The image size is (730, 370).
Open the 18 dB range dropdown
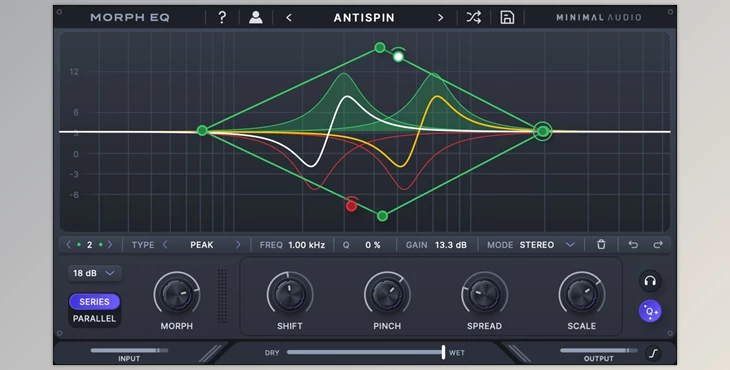pos(95,273)
